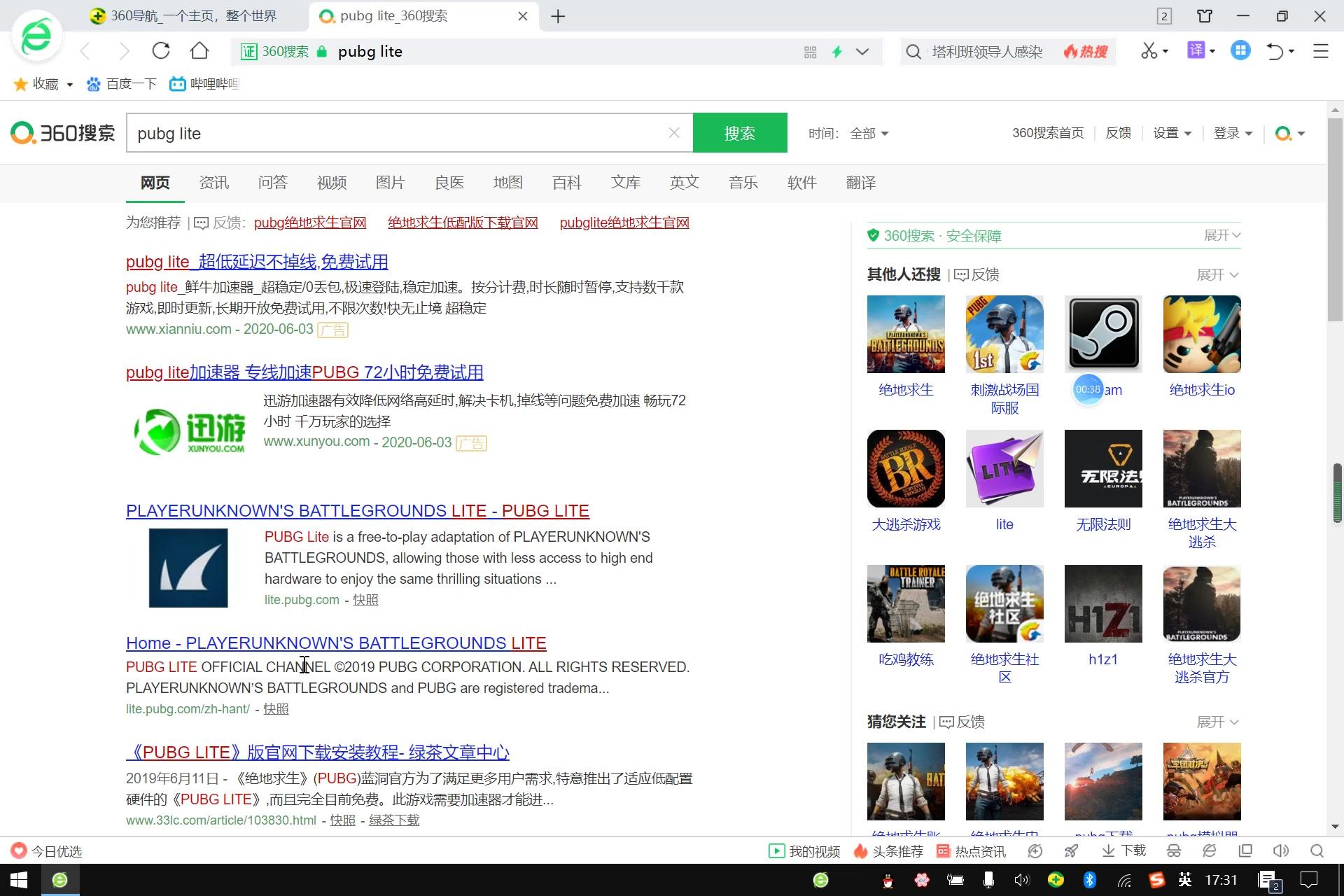Open PLAYERUNKNOWN'S BATTLEGROUNDS LITE - PUBG LITE result

[x=358, y=510]
